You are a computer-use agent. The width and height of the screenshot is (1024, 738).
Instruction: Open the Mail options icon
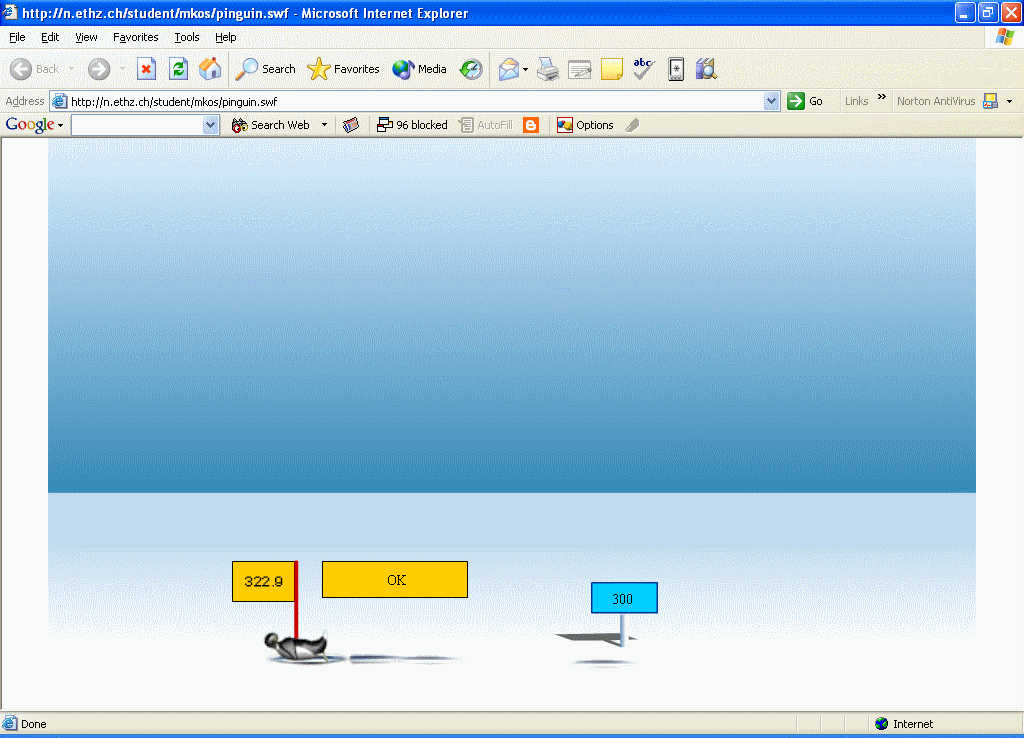point(511,69)
